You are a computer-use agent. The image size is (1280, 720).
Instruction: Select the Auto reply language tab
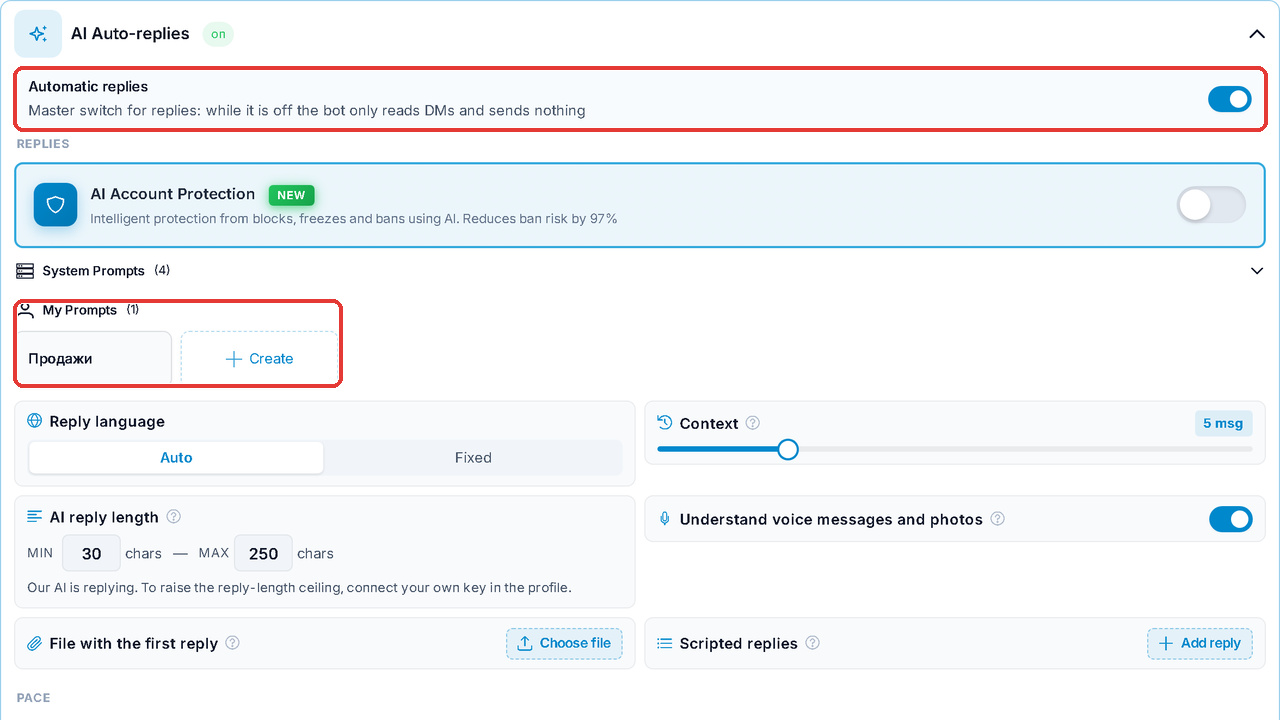(176, 458)
